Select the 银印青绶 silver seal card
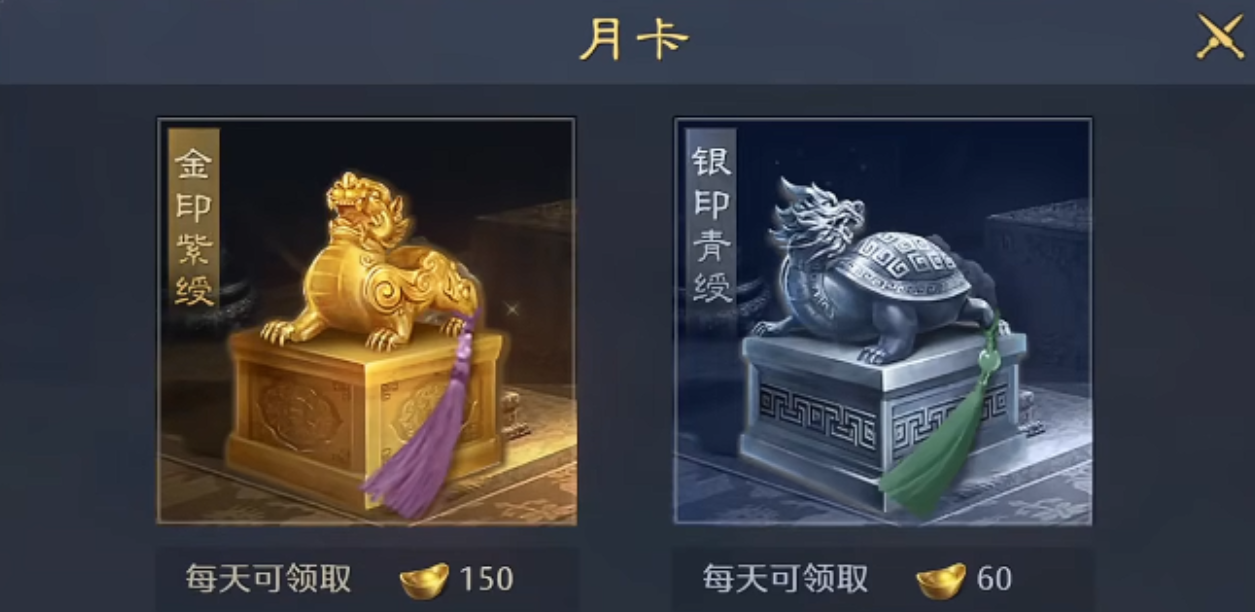Image resolution: width=1255 pixels, height=612 pixels. (x=883, y=321)
